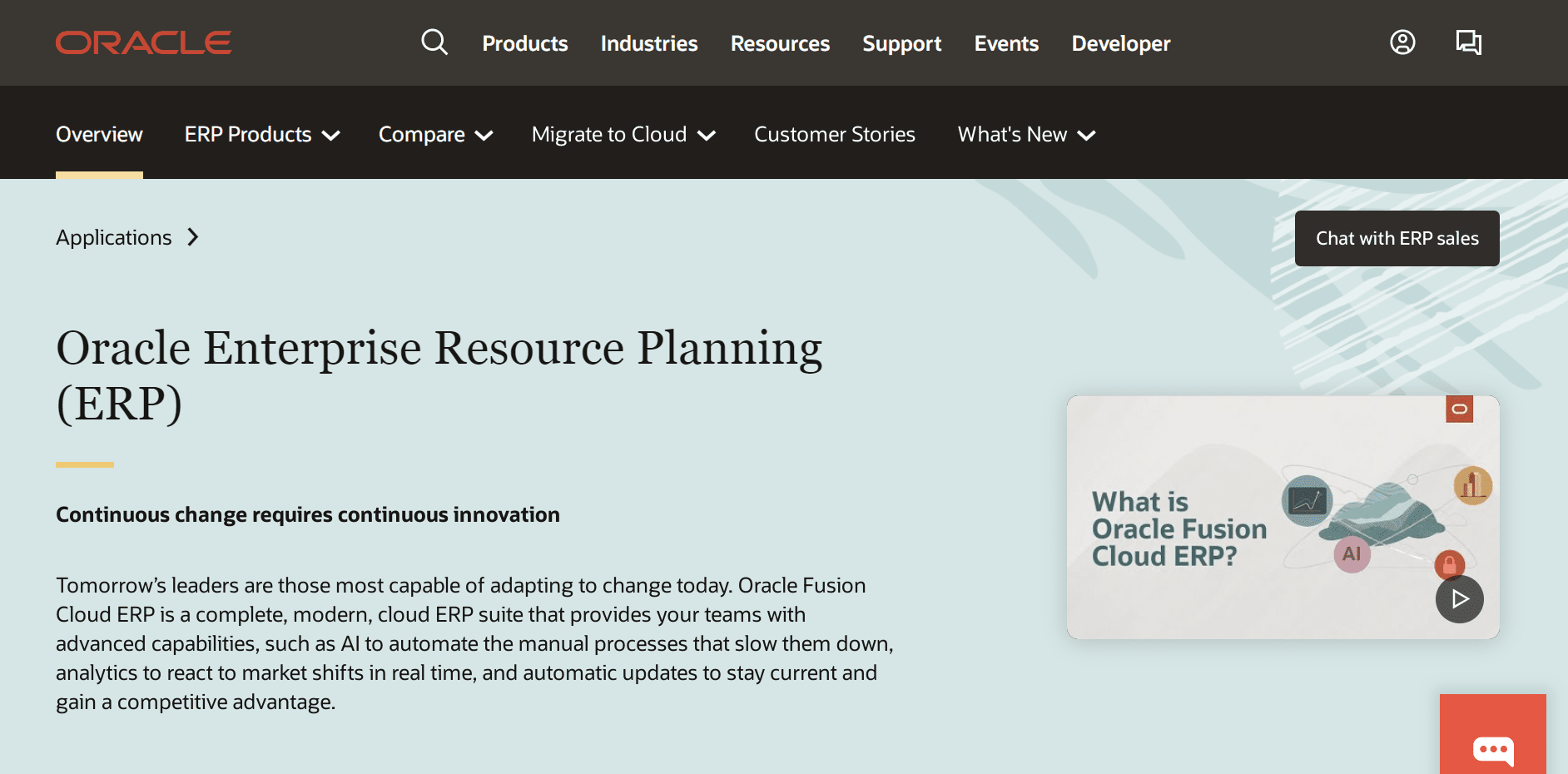The image size is (1568, 774).
Task: Open the account profile icon
Action: (1402, 42)
